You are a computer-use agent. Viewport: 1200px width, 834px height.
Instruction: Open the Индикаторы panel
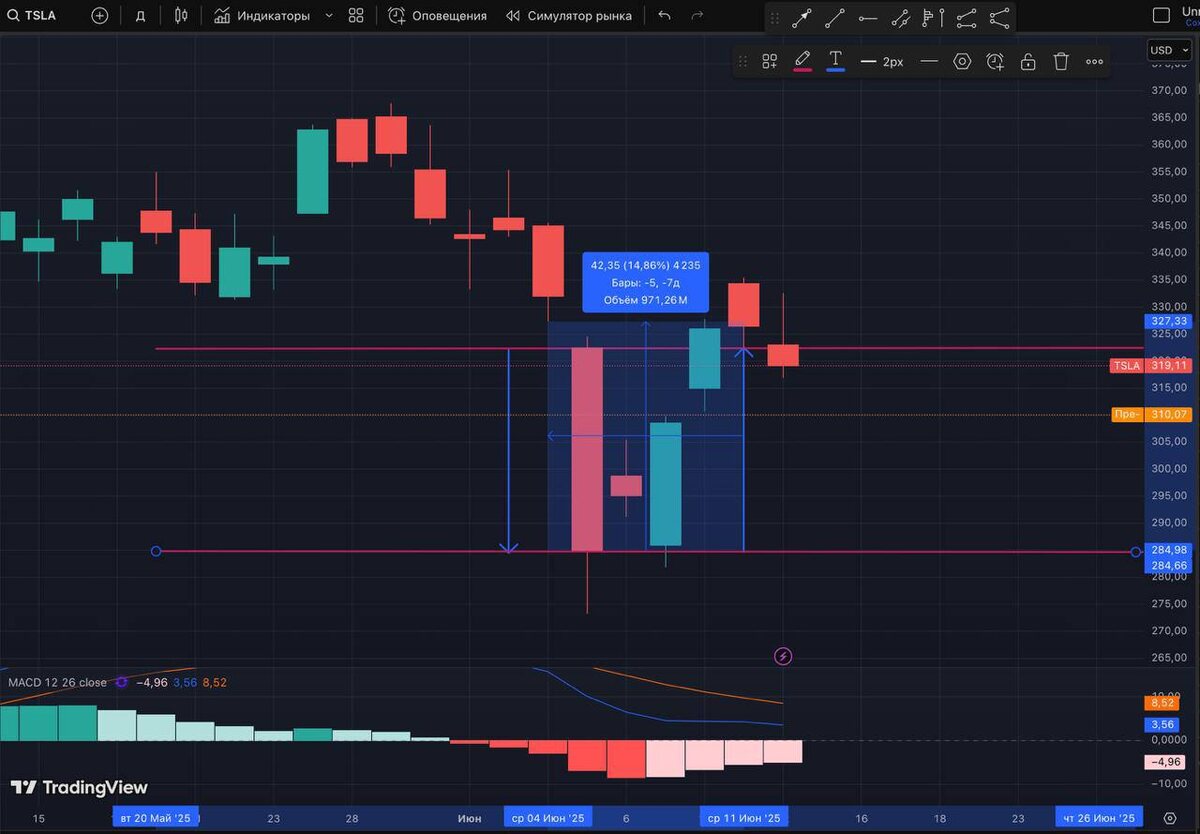[x=262, y=16]
